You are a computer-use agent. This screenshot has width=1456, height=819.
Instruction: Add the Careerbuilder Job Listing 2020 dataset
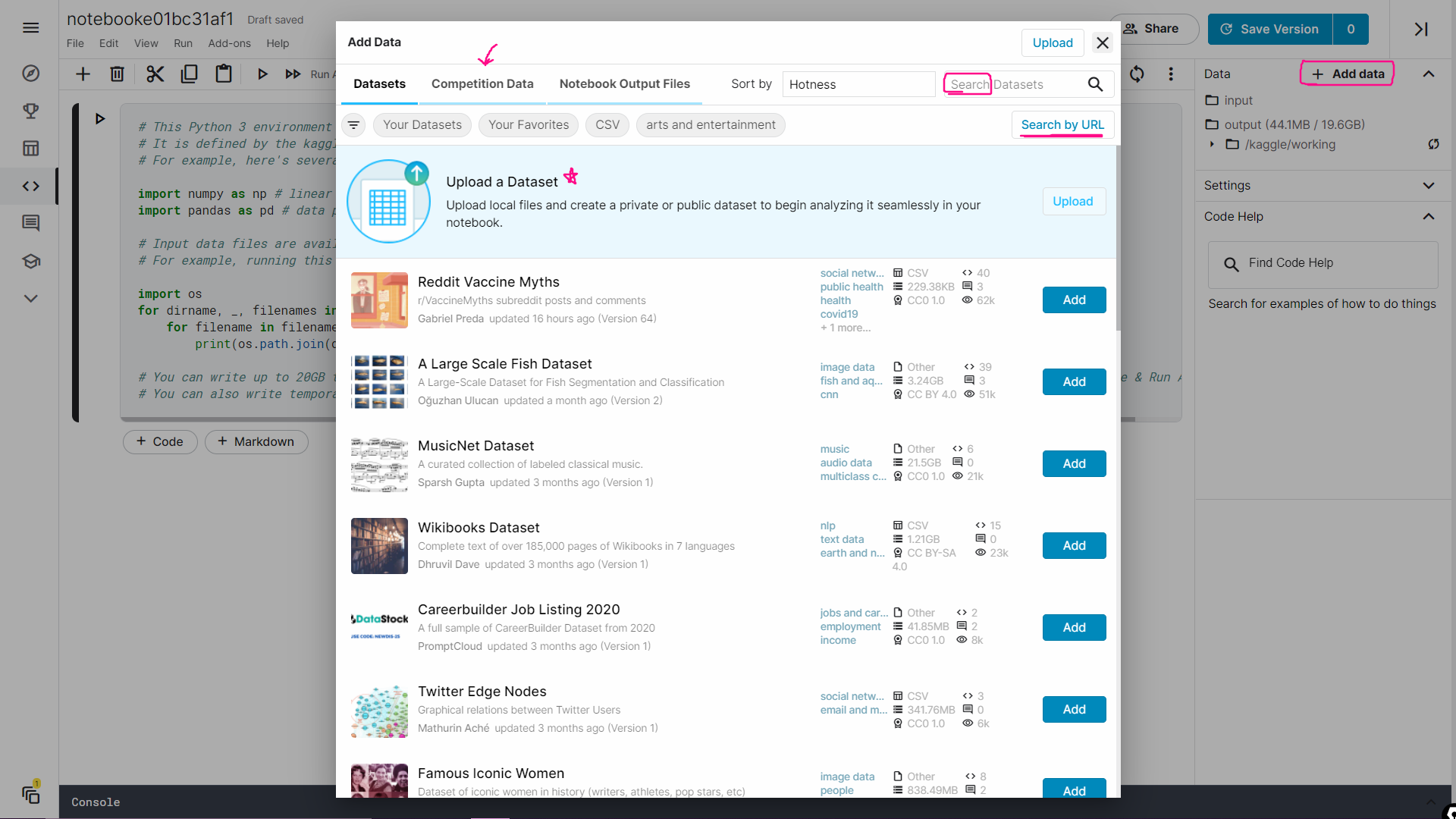point(1074,627)
